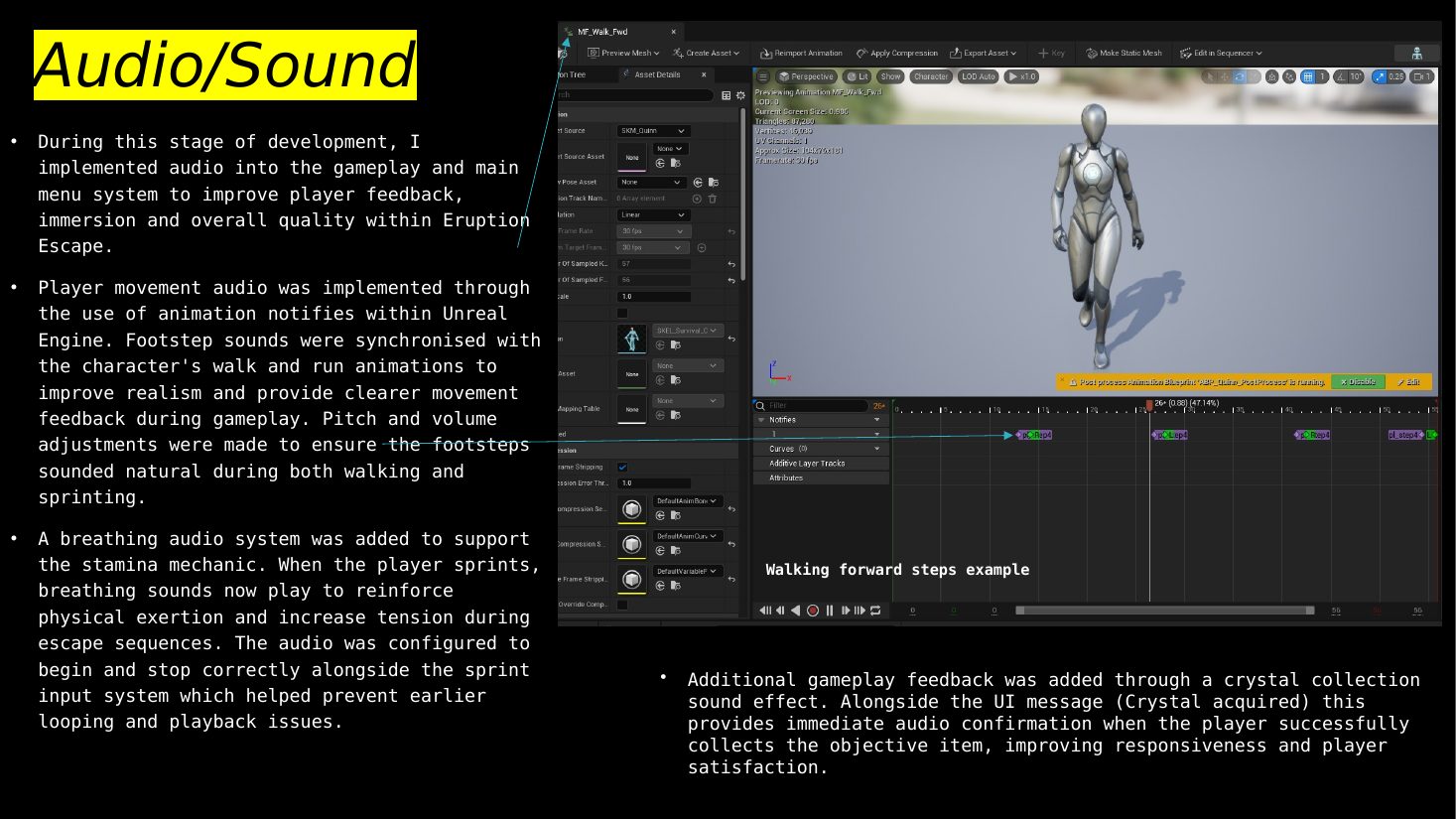The height and width of the screenshot is (819, 1456).
Task: Open the viewport Show menu
Action: point(890,76)
